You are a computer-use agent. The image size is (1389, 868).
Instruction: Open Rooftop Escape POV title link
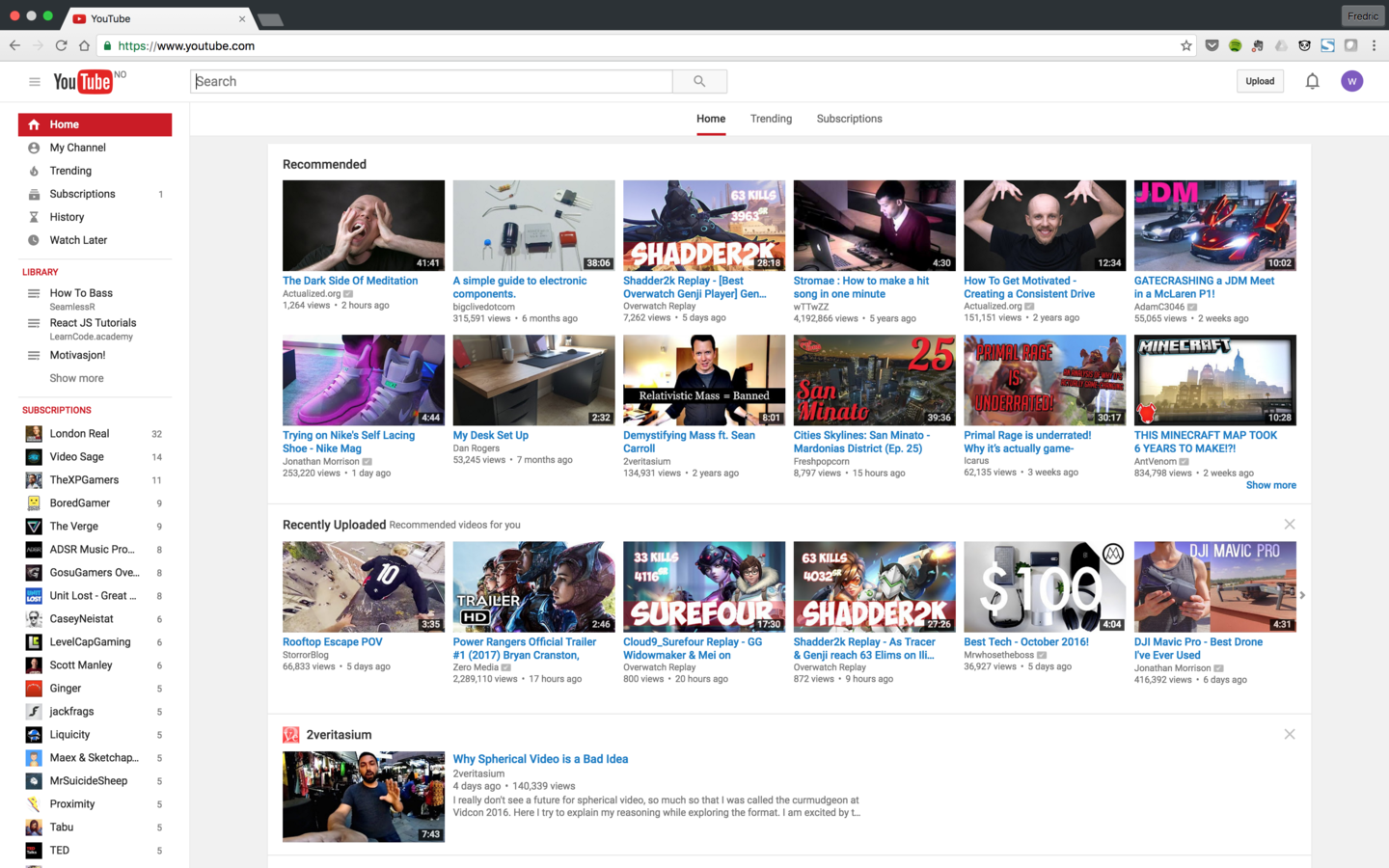[333, 641]
